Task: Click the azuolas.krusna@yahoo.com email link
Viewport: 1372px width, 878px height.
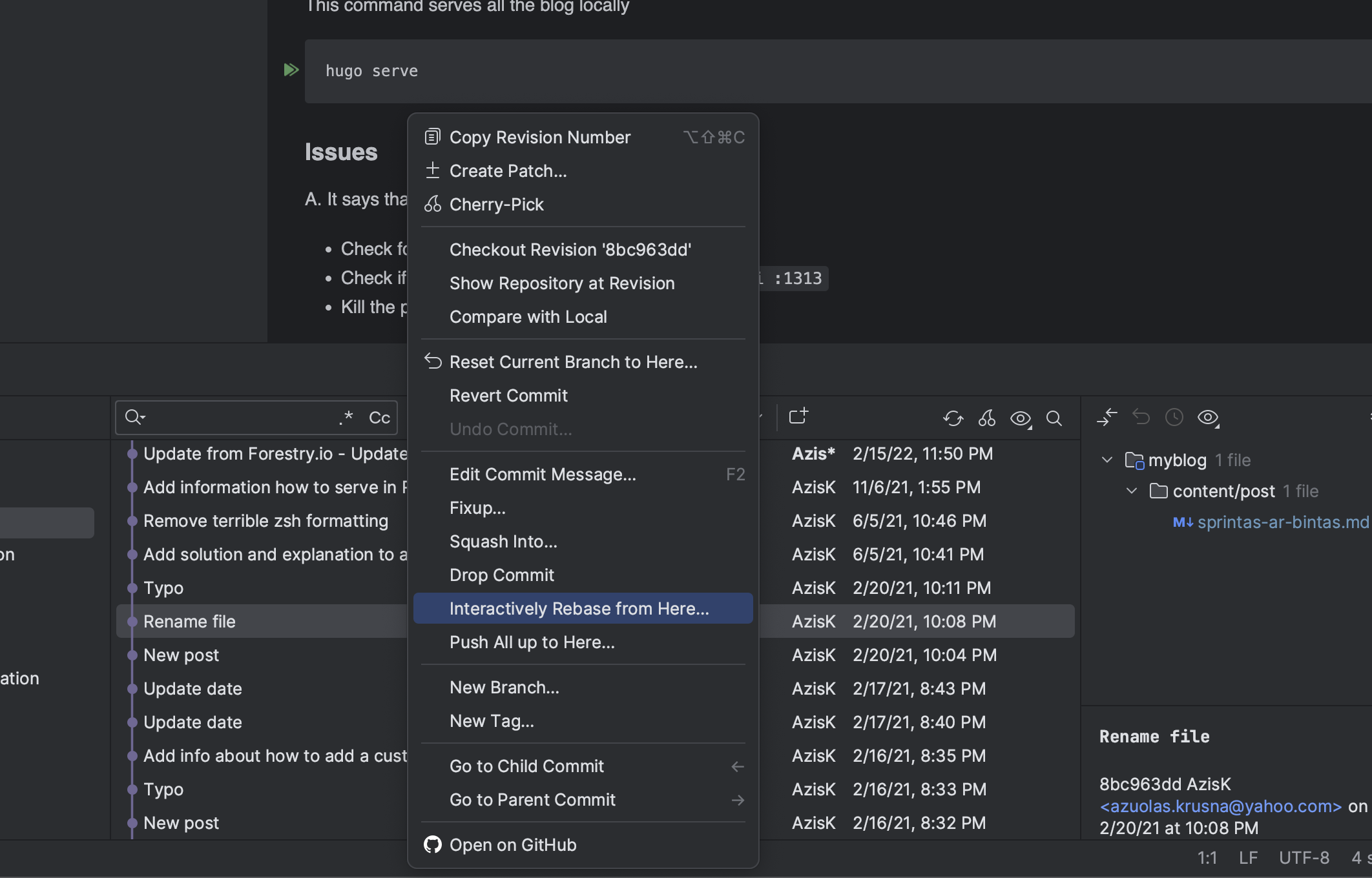Action: point(1220,806)
